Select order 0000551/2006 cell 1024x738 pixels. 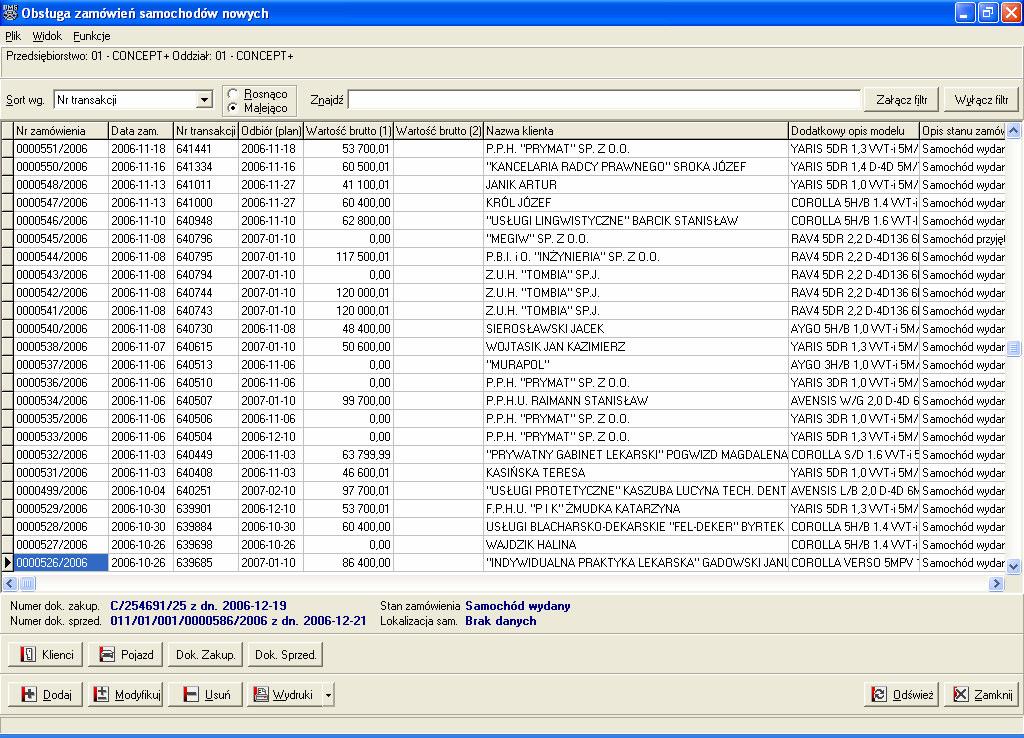(61, 149)
